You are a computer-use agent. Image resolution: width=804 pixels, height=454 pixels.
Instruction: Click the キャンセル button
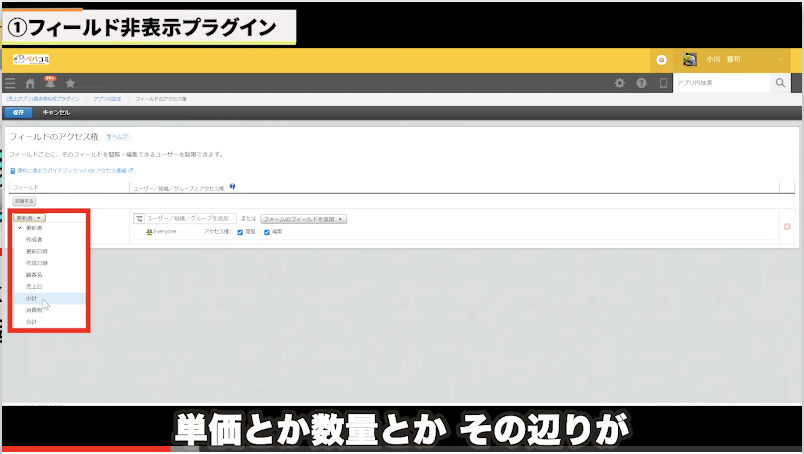pyautogui.click(x=56, y=113)
